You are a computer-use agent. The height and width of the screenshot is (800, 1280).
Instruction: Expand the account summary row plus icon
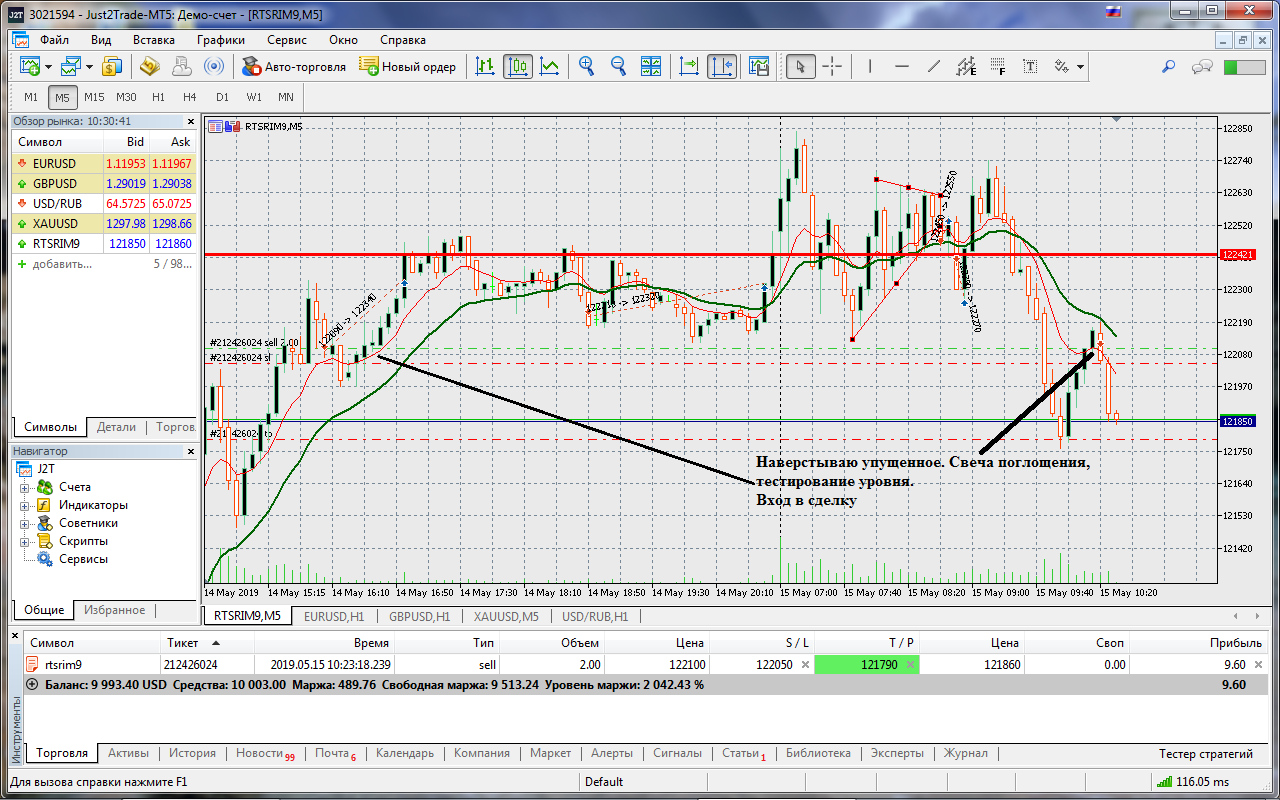click(x=33, y=685)
